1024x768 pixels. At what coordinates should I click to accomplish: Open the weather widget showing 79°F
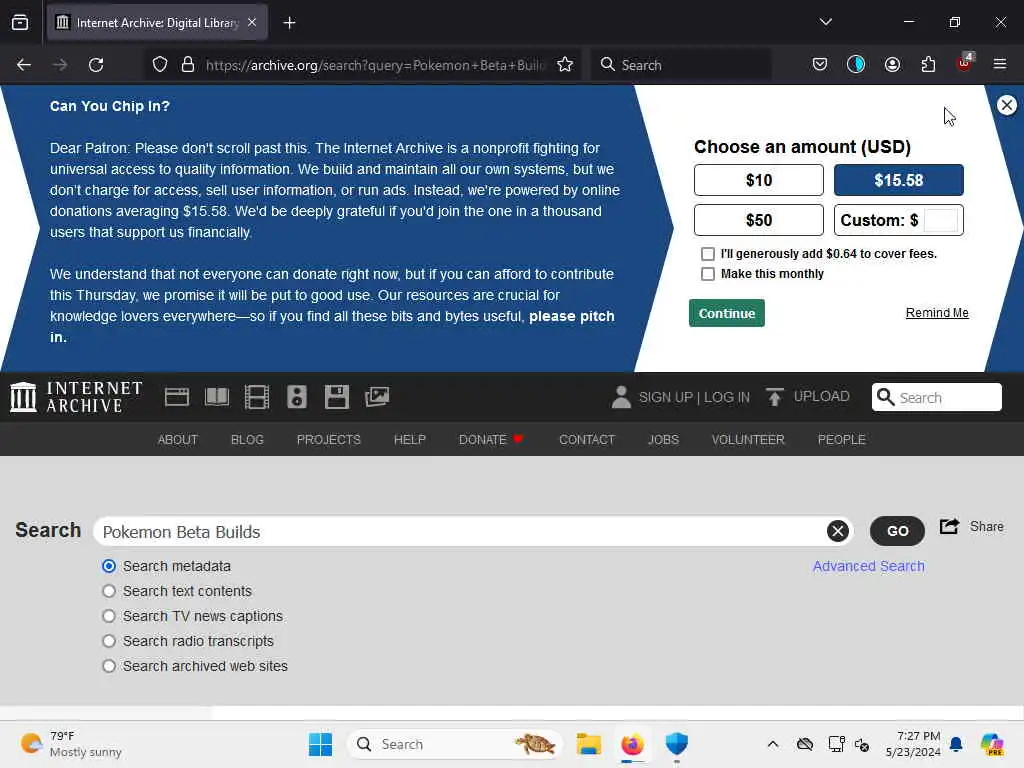pyautogui.click(x=71, y=744)
